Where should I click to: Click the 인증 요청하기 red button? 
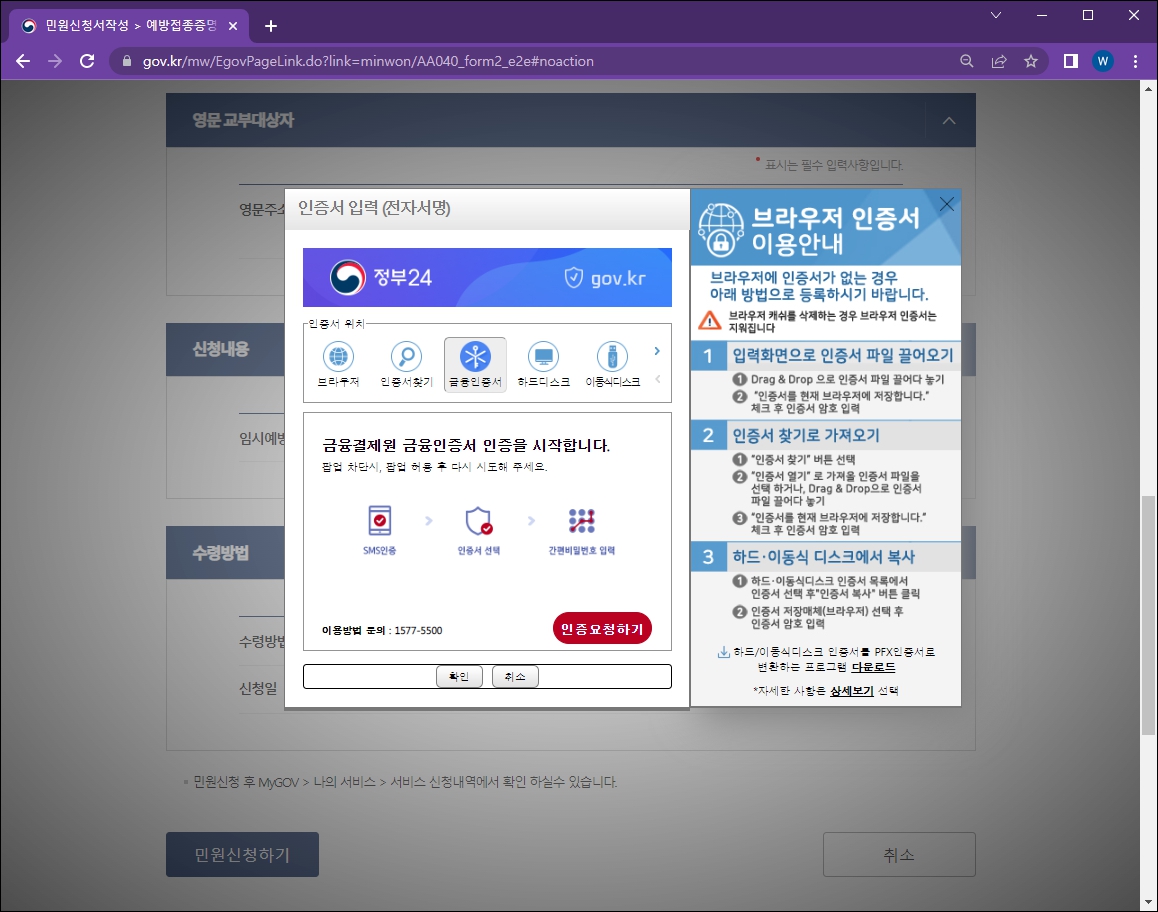click(x=602, y=628)
